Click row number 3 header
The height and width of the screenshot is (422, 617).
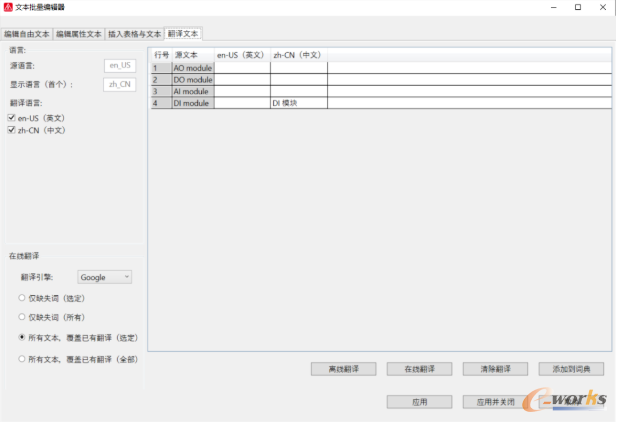161,91
